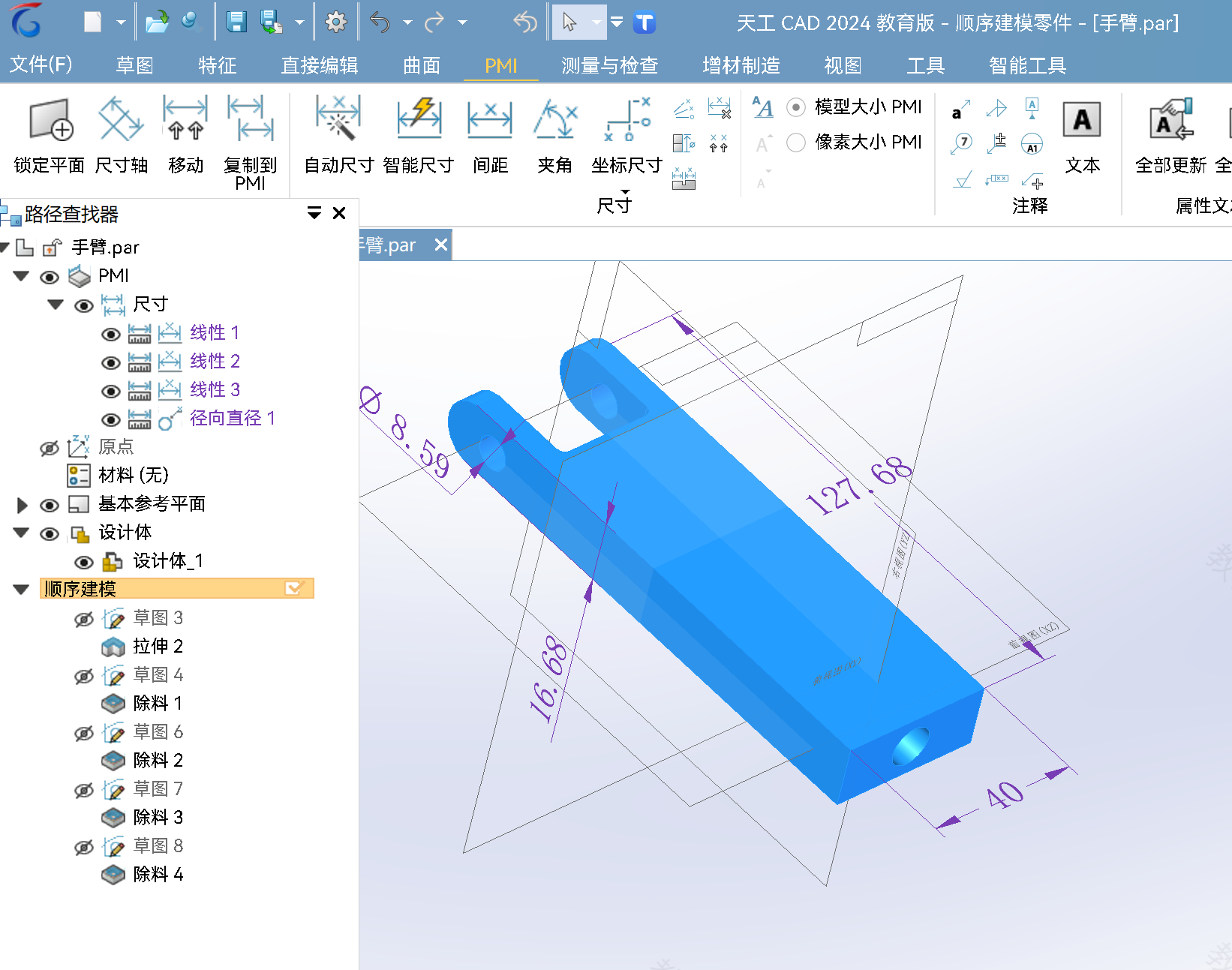Switch to the 曲面 ribbon tab
The height and width of the screenshot is (970, 1232).
tap(422, 66)
